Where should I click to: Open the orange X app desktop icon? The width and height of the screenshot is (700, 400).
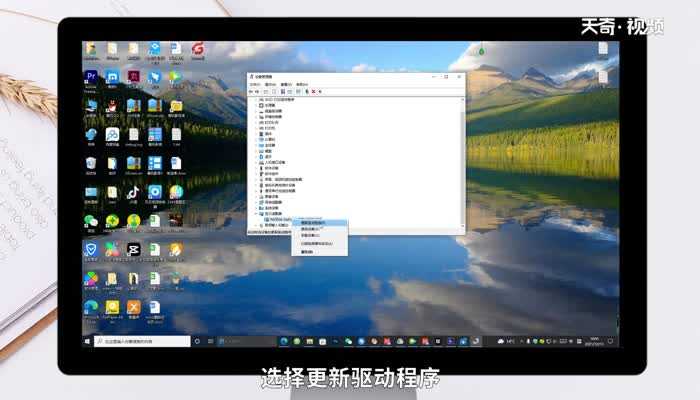133,309
